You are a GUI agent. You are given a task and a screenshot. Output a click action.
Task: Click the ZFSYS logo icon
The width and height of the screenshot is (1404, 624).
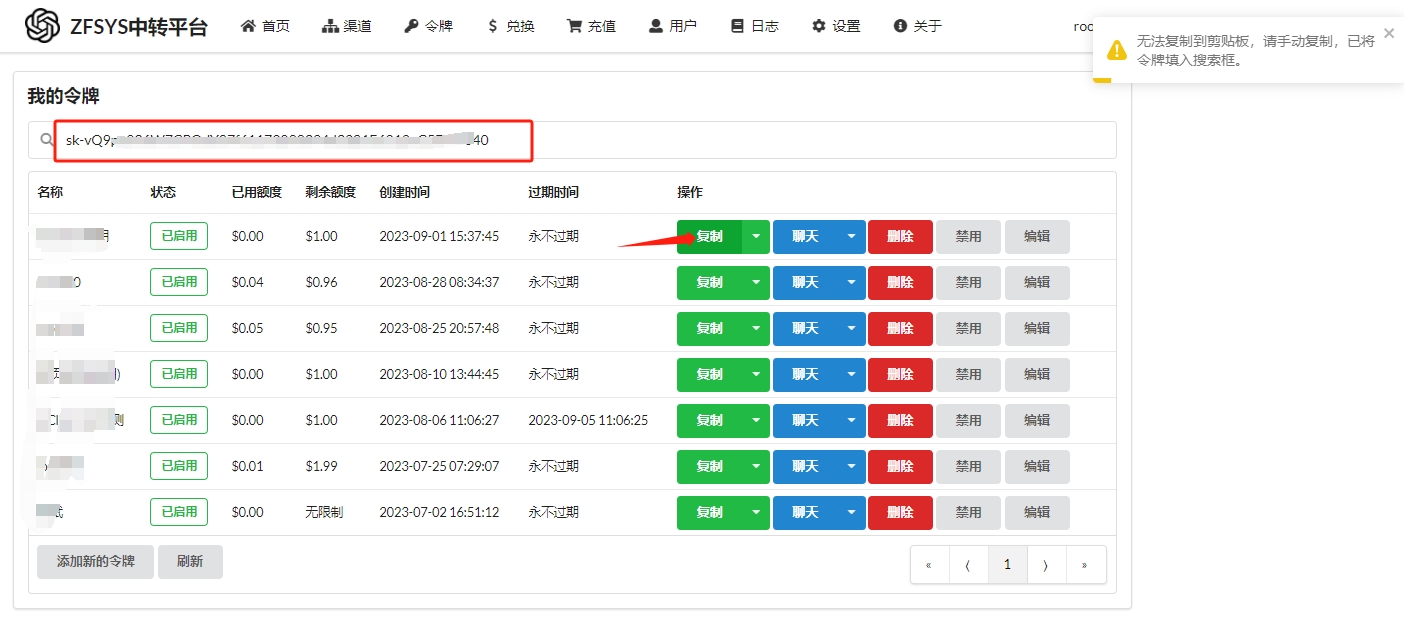[x=43, y=26]
